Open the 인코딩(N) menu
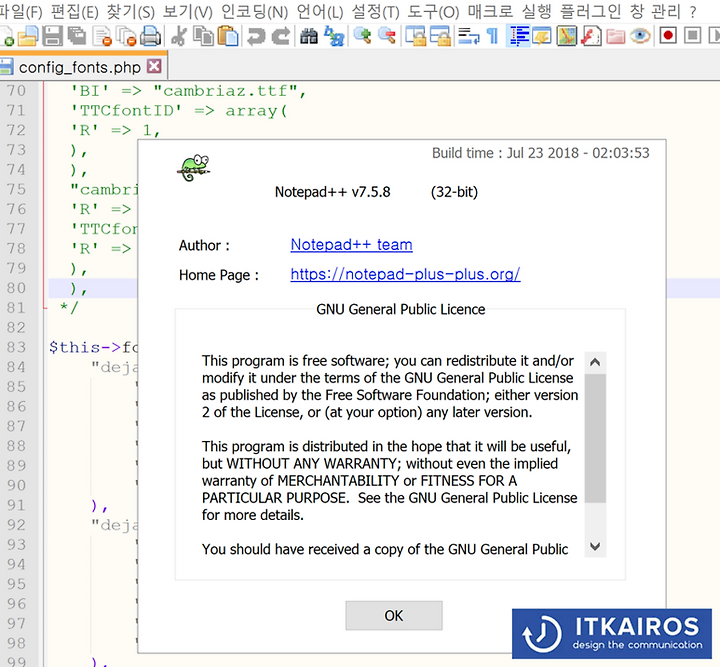Screen dimensions: 720x667 [x=254, y=11]
